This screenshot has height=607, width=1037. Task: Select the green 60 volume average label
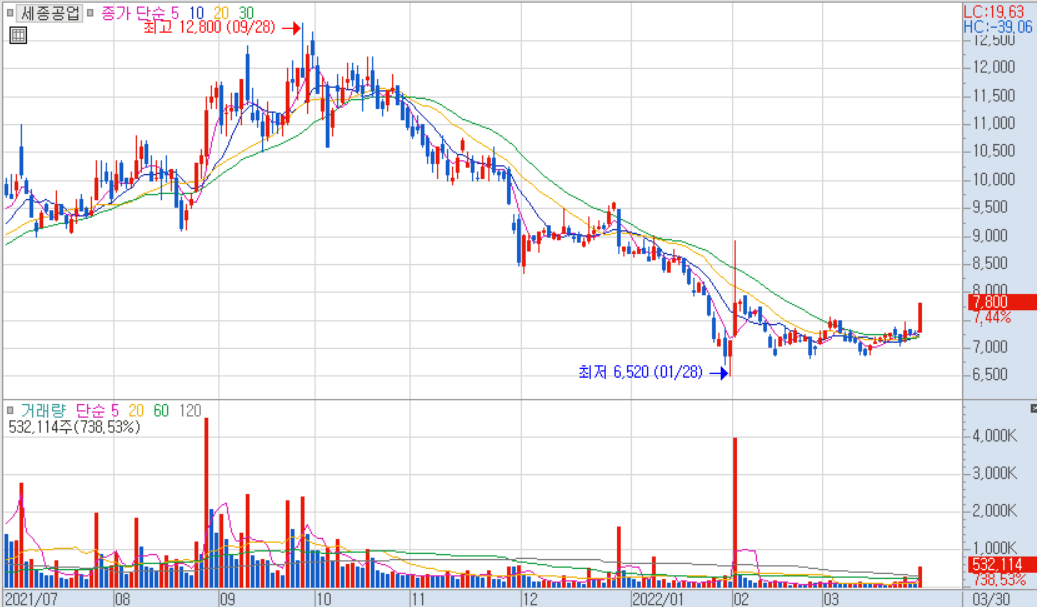point(161,411)
